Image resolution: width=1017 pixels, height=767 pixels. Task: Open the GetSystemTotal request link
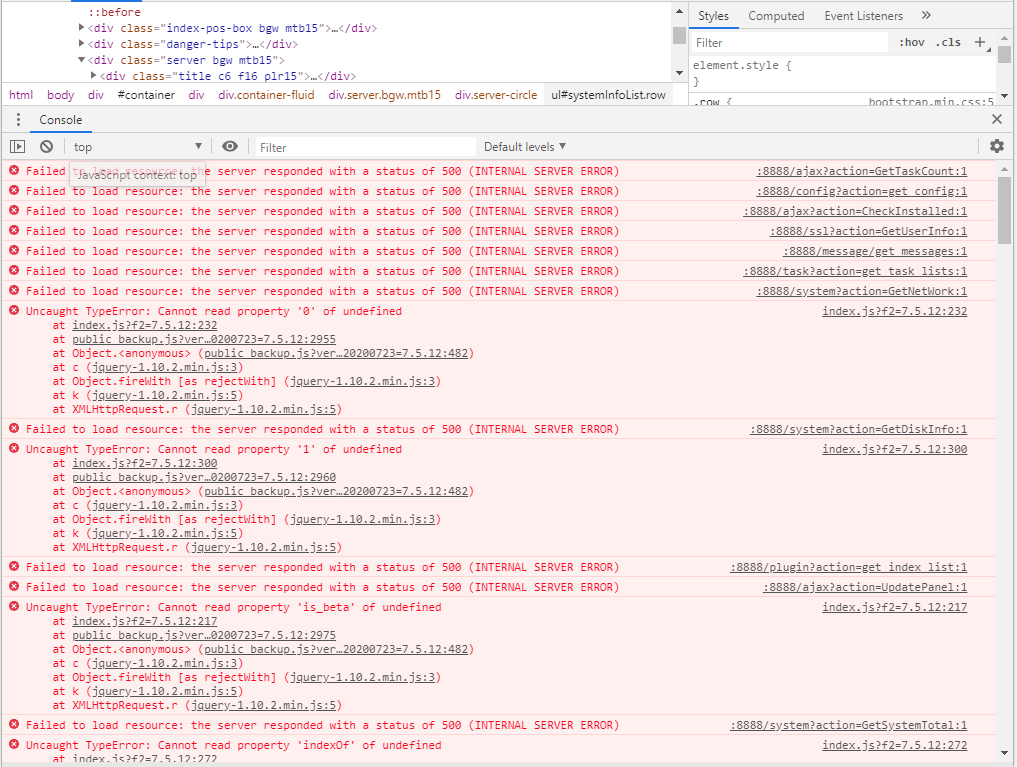click(x=848, y=726)
